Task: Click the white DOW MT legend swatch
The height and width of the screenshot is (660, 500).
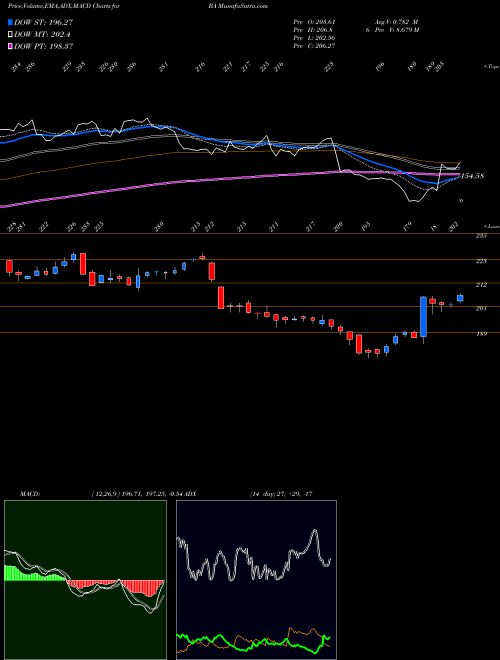Action: (x=10, y=34)
